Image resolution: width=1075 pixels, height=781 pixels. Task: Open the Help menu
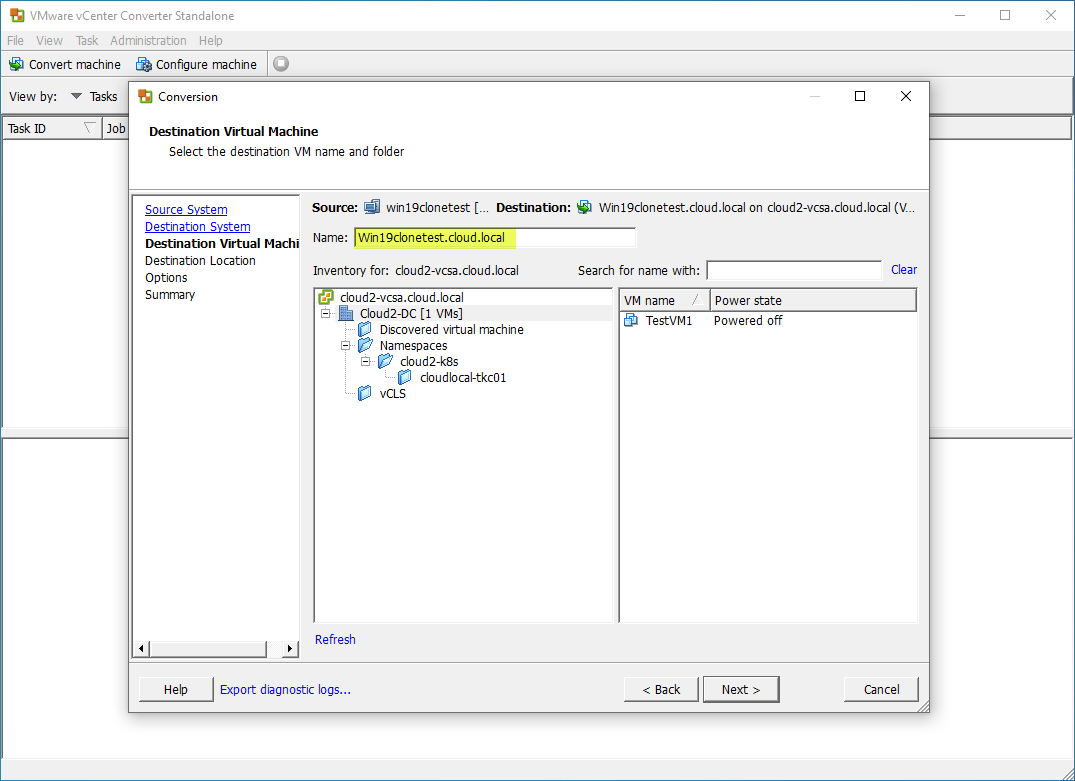click(x=210, y=40)
